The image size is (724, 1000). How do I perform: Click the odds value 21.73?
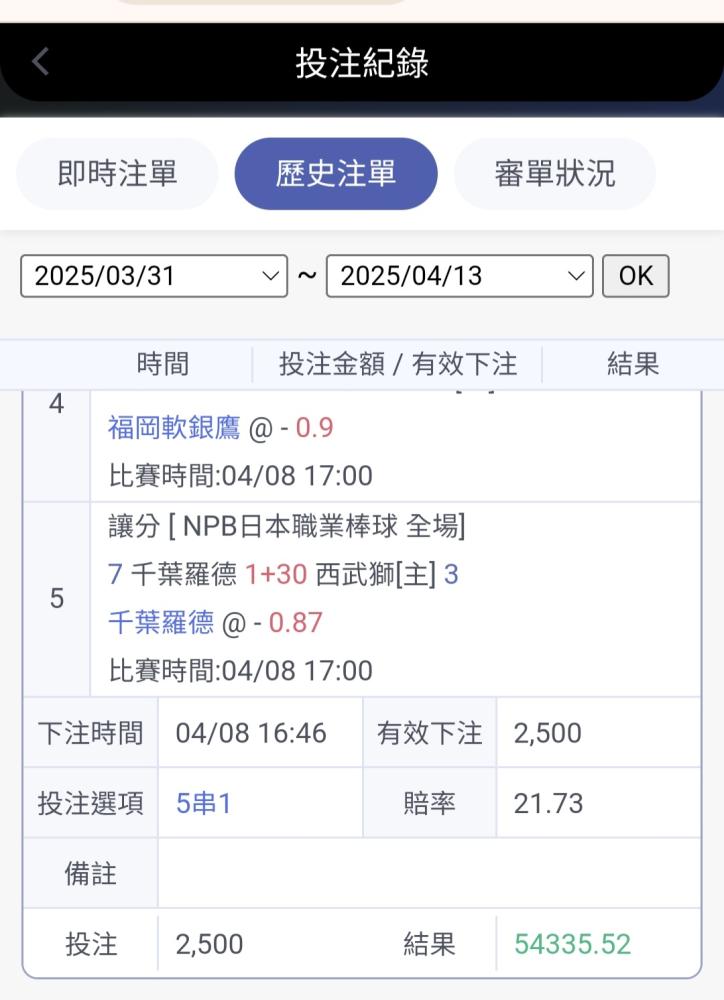tap(549, 804)
